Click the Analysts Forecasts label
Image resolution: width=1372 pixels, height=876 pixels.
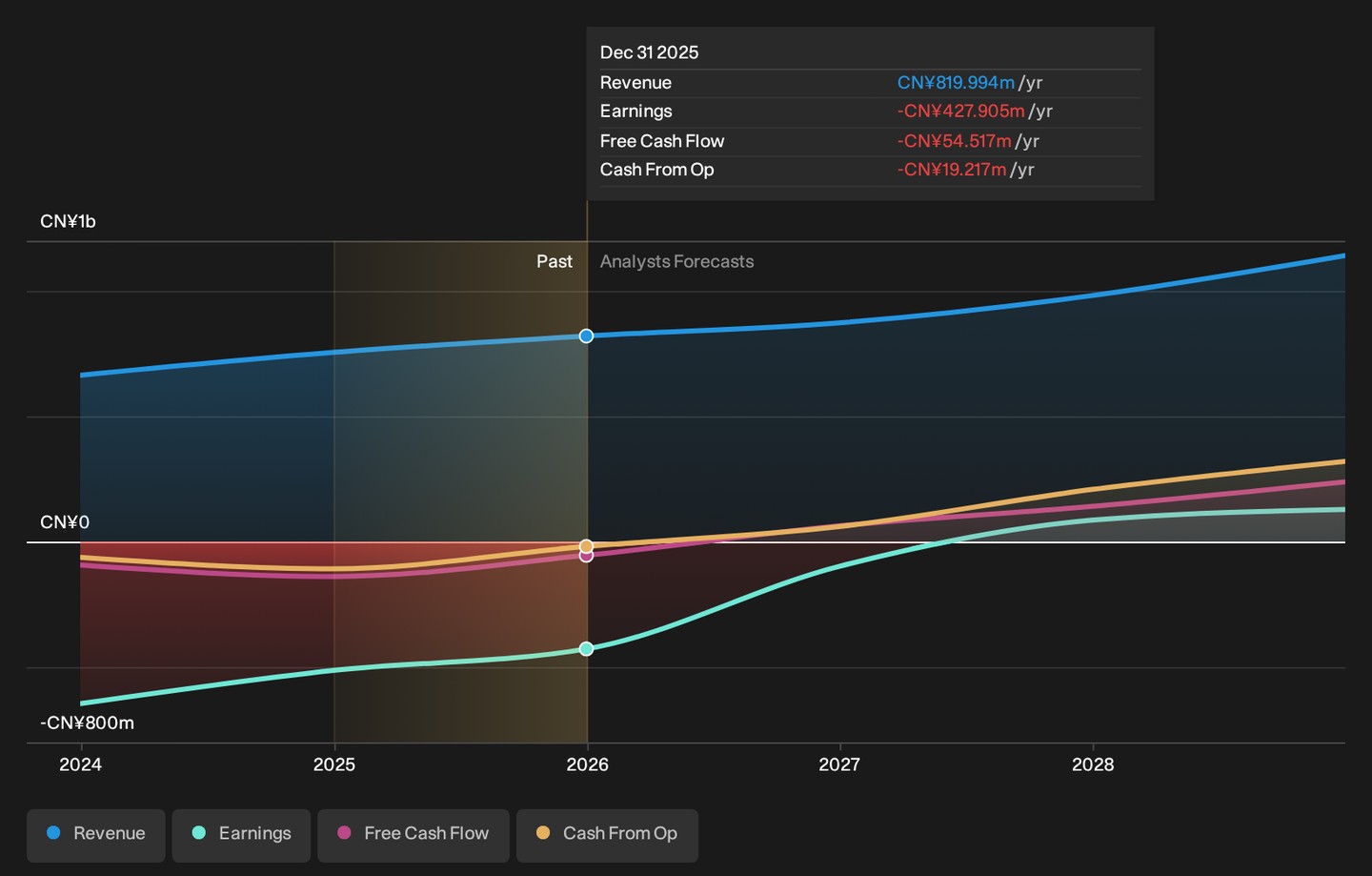[x=676, y=262]
